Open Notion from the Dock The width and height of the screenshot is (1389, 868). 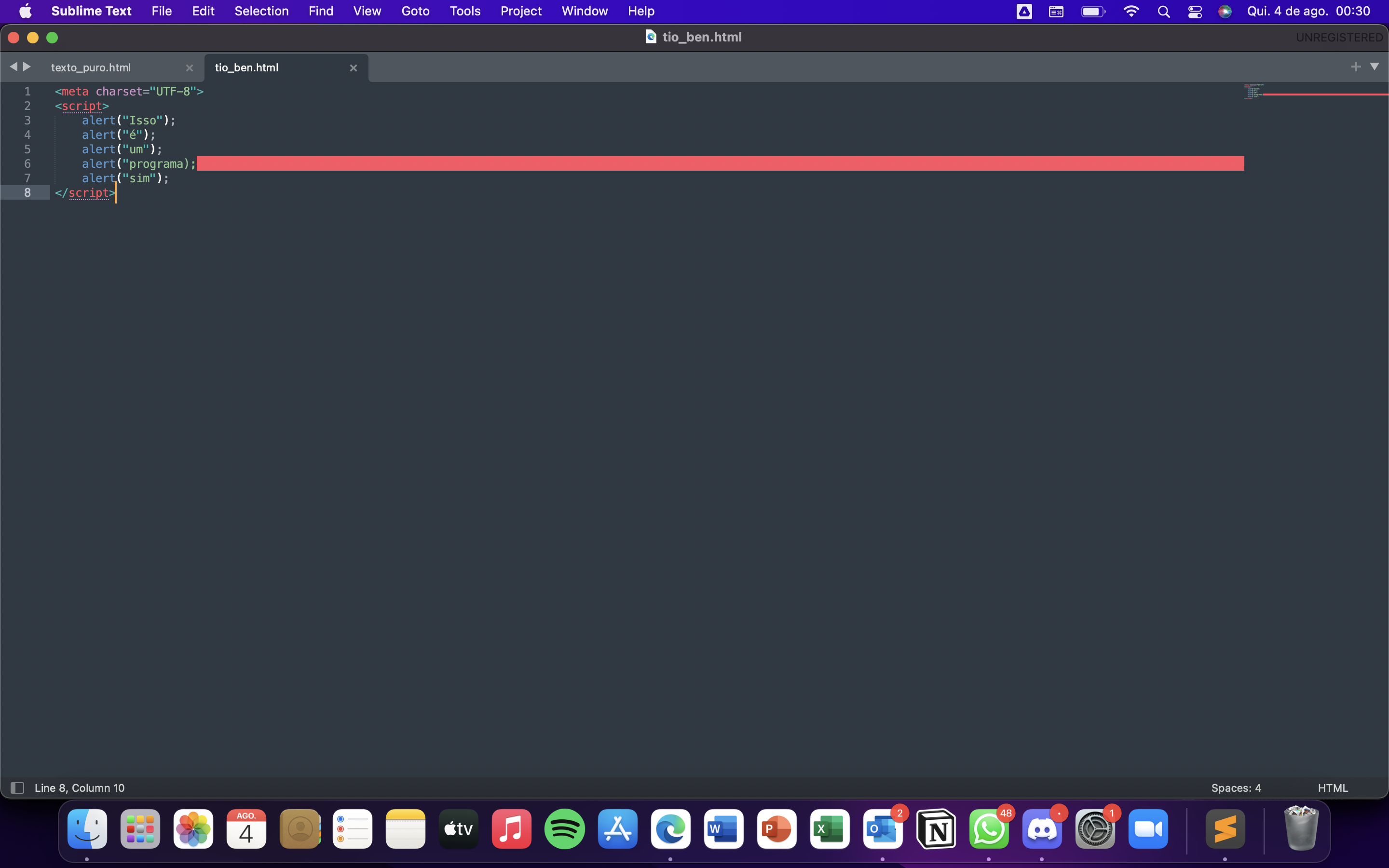pyautogui.click(x=936, y=829)
